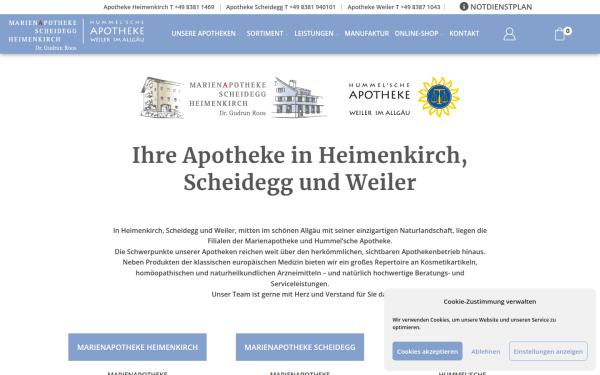
Task: Click the Marienapotheke Scheidegg Heimenkirch center logo
Action: pos(227,98)
